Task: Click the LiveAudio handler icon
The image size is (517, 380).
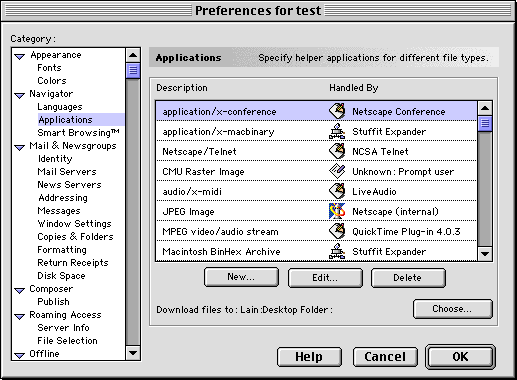Action: [x=337, y=191]
